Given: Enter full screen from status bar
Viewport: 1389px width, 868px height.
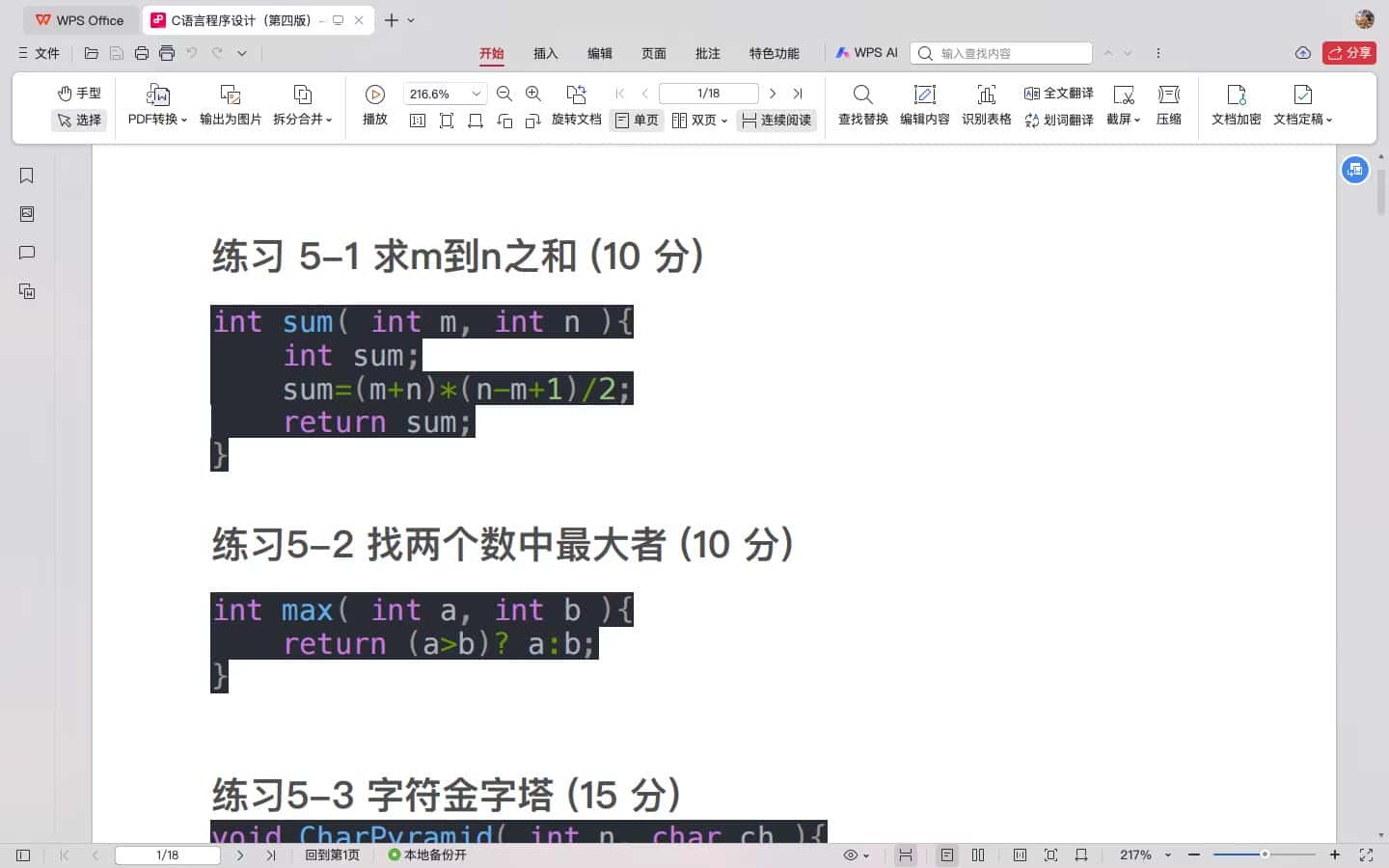Looking at the screenshot, I should pos(1366,855).
